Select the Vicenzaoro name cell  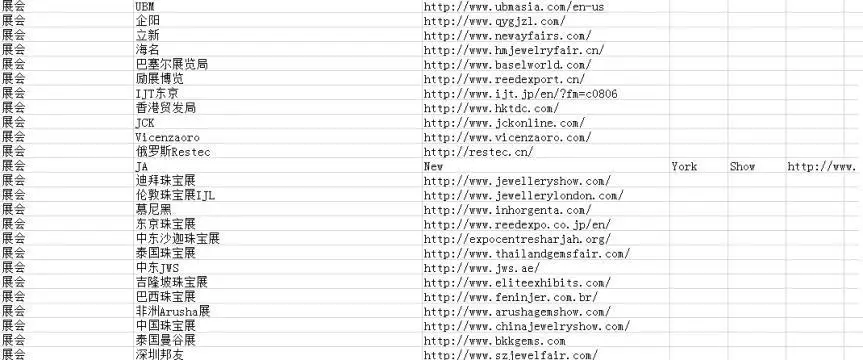278,137
